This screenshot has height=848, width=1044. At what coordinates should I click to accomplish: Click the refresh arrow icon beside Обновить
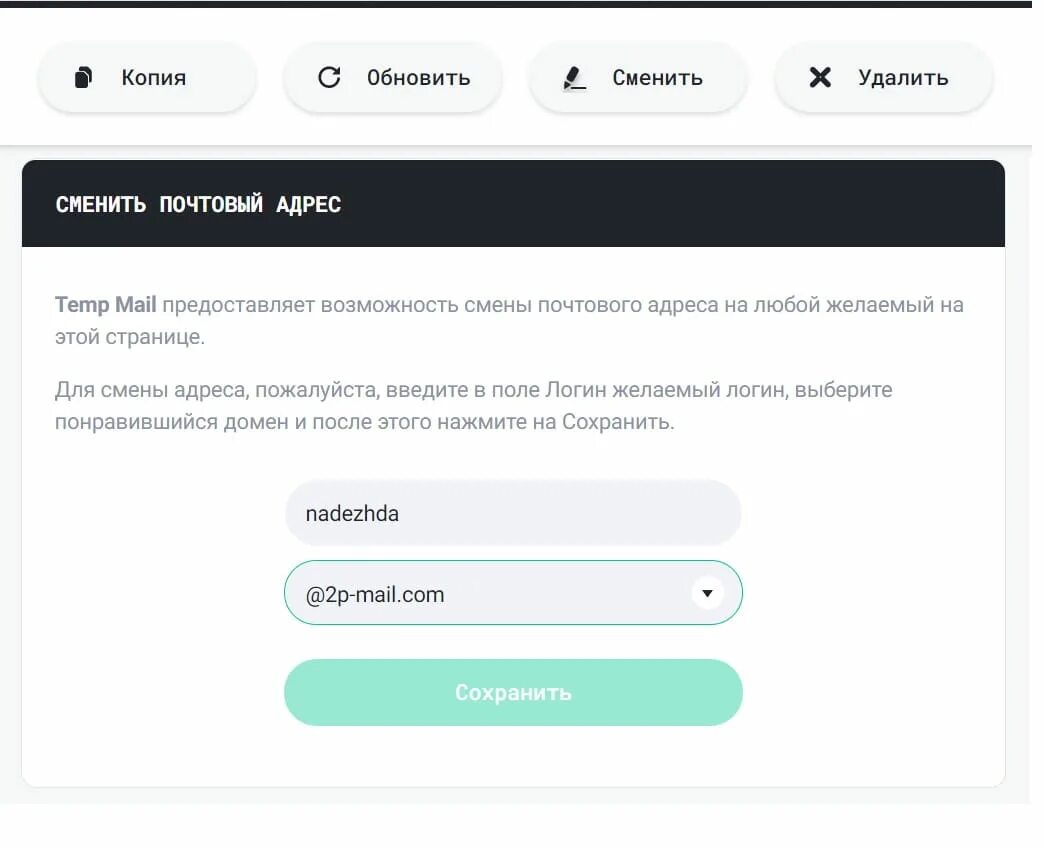pos(329,77)
